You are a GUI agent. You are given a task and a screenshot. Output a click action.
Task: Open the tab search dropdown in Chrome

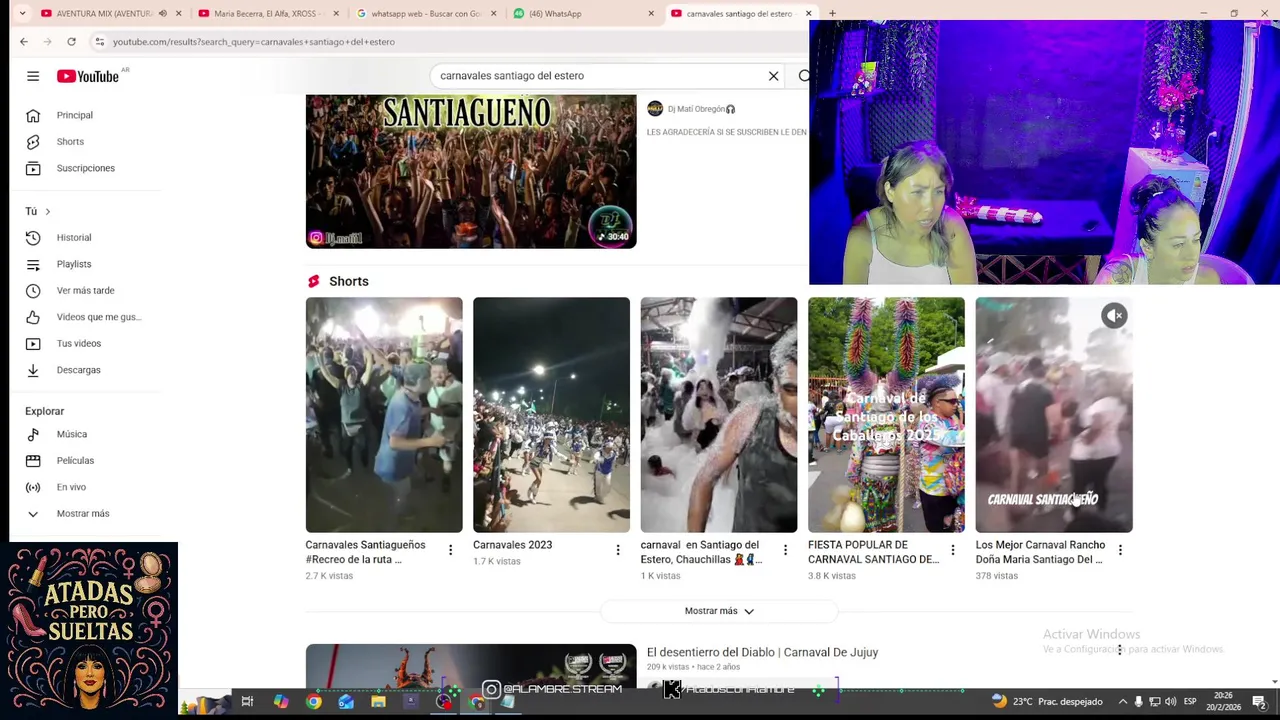[x=23, y=14]
